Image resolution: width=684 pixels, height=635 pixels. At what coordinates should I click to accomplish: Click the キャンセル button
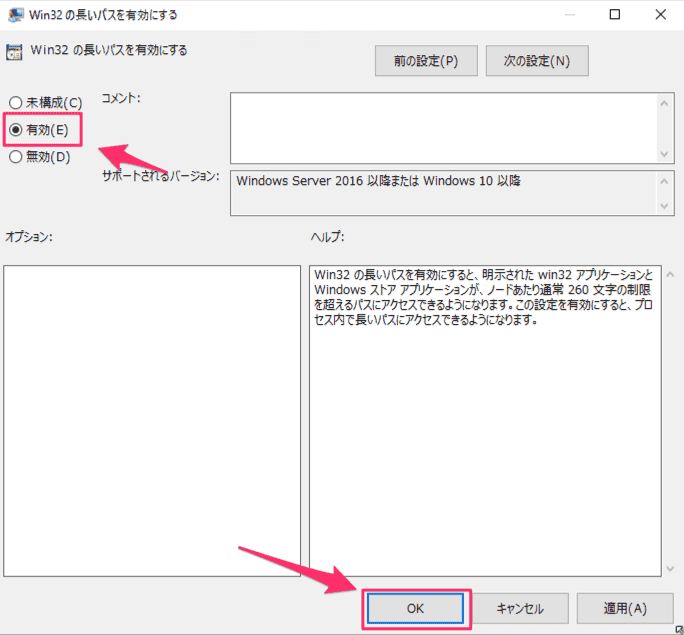pos(520,608)
